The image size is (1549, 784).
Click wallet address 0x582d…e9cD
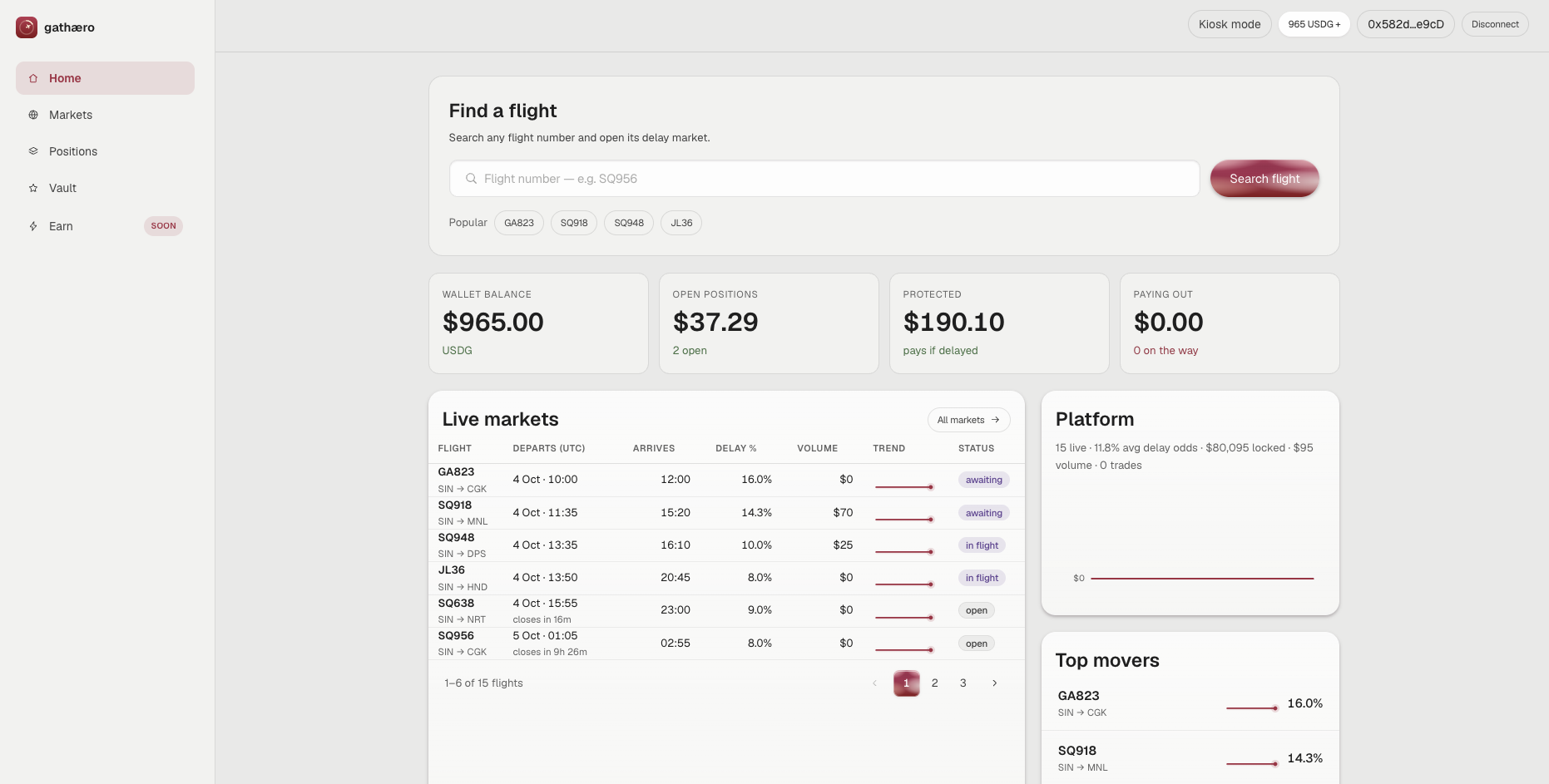tap(1406, 24)
